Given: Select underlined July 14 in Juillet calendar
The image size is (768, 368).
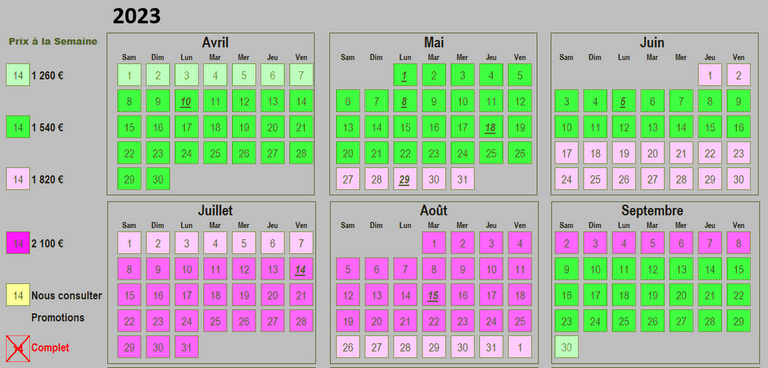Looking at the screenshot, I should click(301, 269).
